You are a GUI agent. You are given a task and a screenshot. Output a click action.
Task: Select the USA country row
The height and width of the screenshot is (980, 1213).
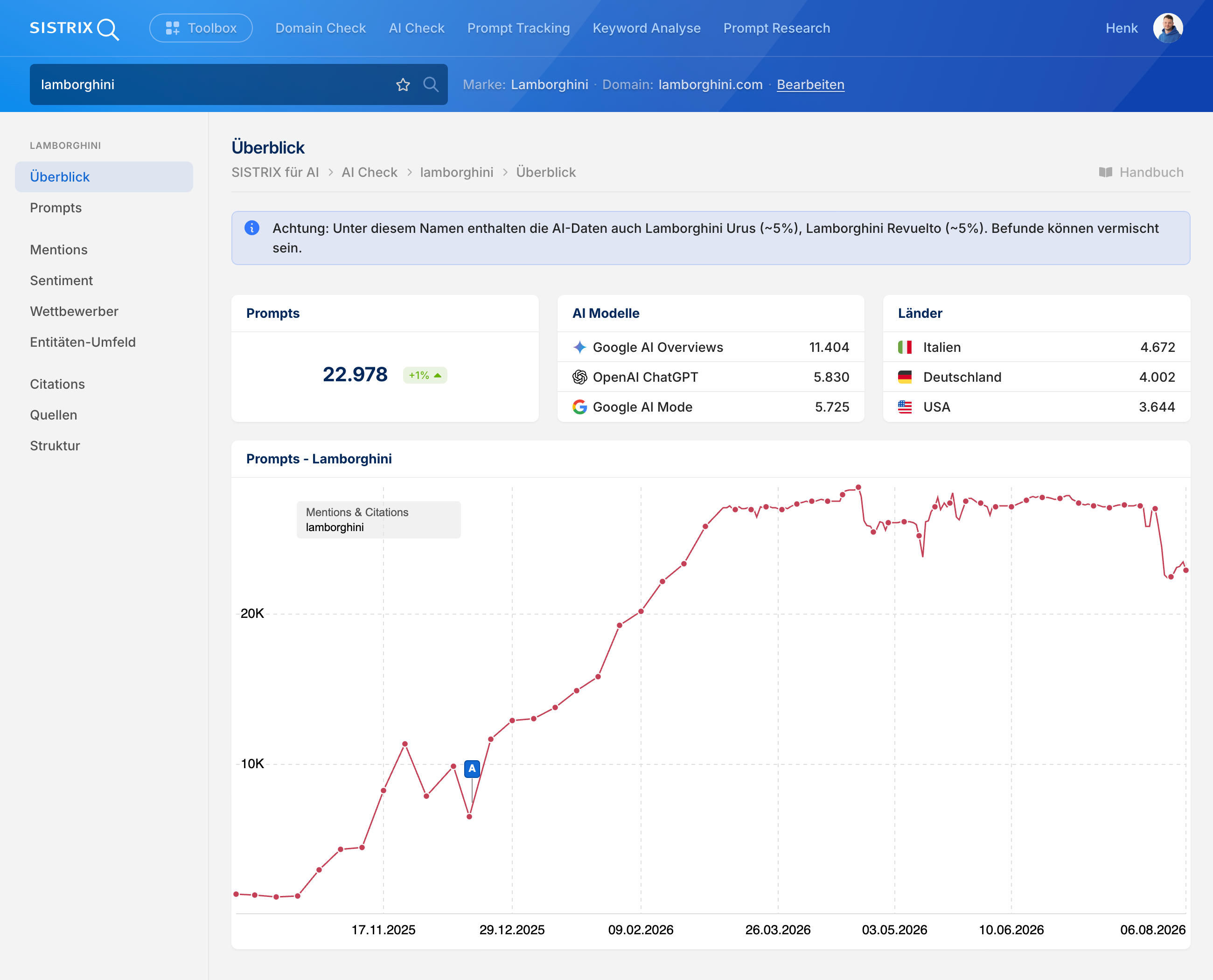coord(1036,407)
